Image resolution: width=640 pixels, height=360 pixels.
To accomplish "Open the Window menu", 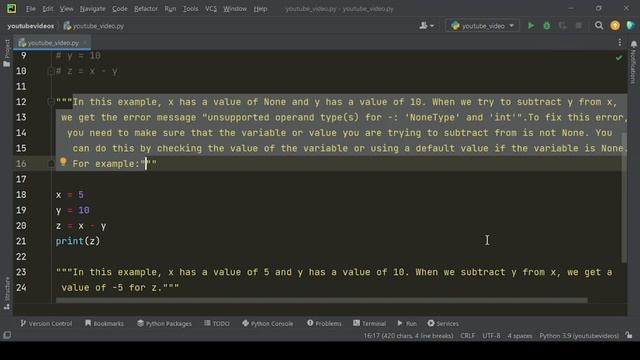I will tap(235, 9).
